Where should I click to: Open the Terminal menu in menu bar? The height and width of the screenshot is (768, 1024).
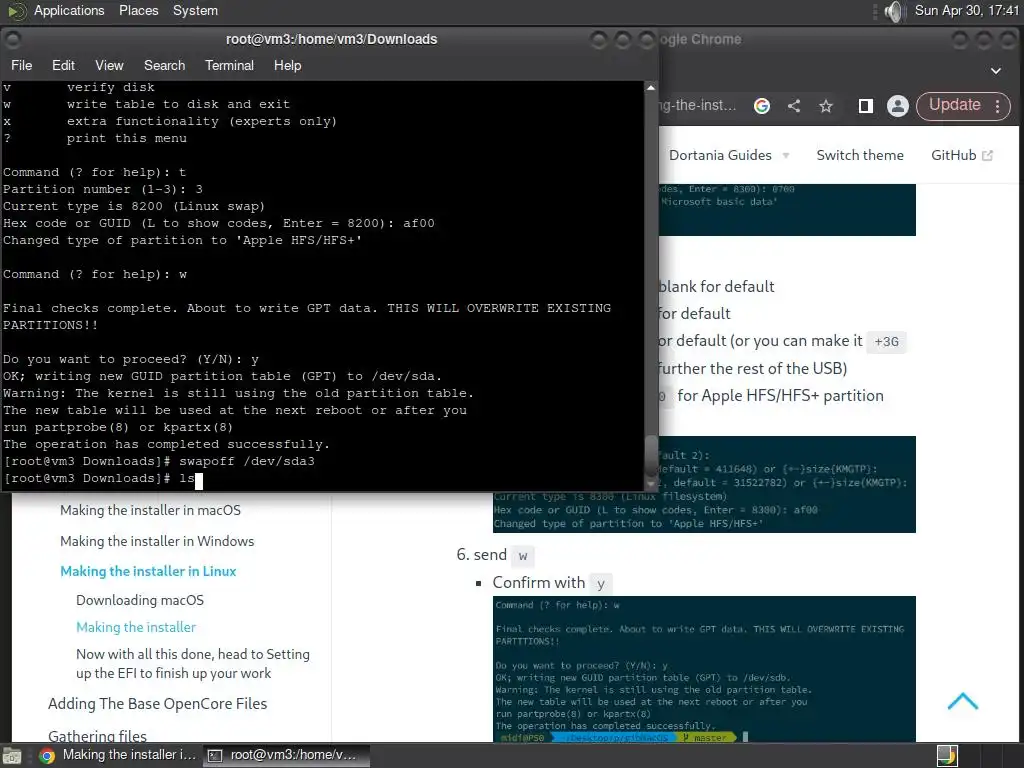pos(229,65)
